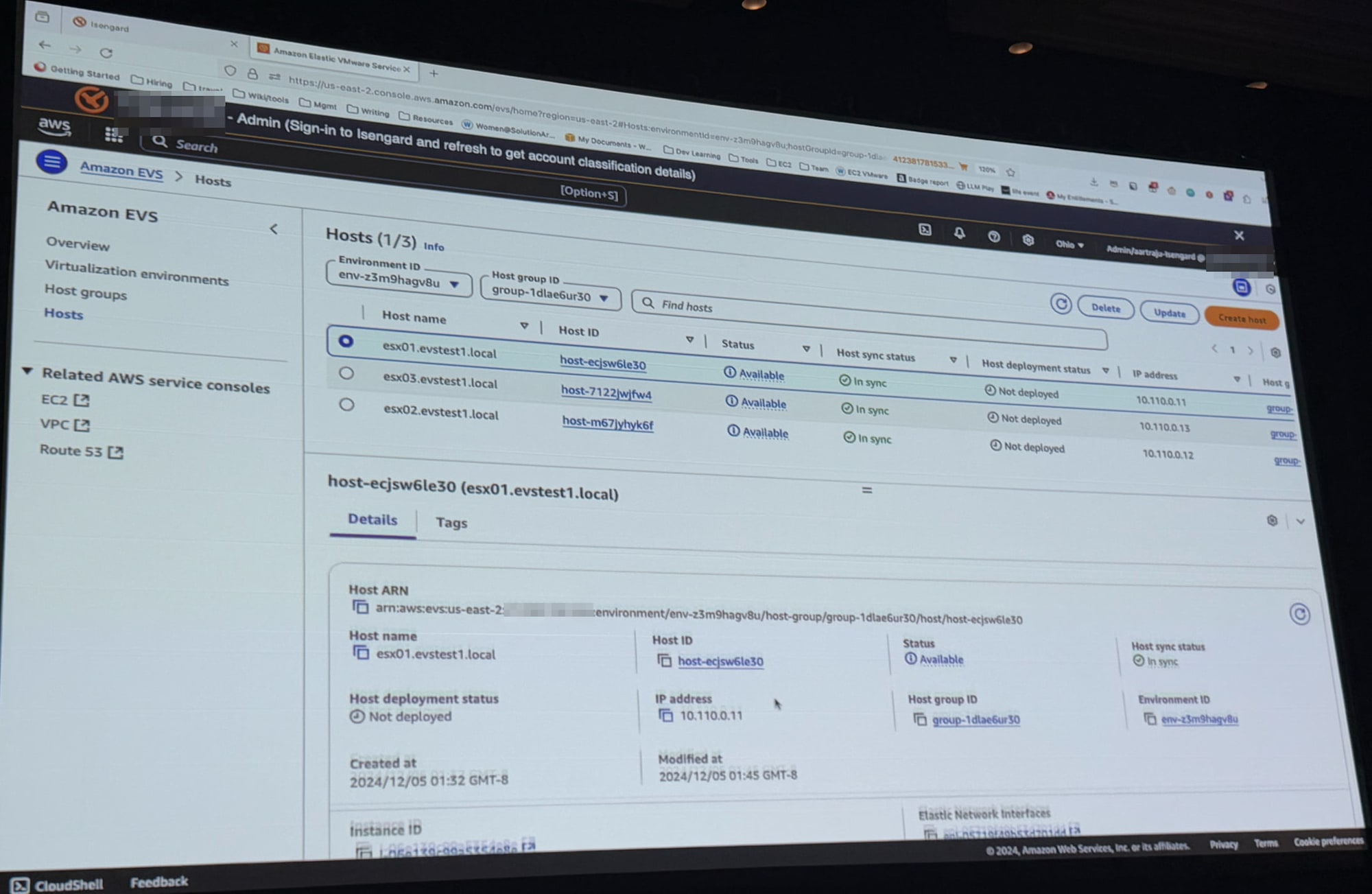Select the esx03.evstest1.local radio button
This screenshot has height=894, width=1372.
coord(346,373)
